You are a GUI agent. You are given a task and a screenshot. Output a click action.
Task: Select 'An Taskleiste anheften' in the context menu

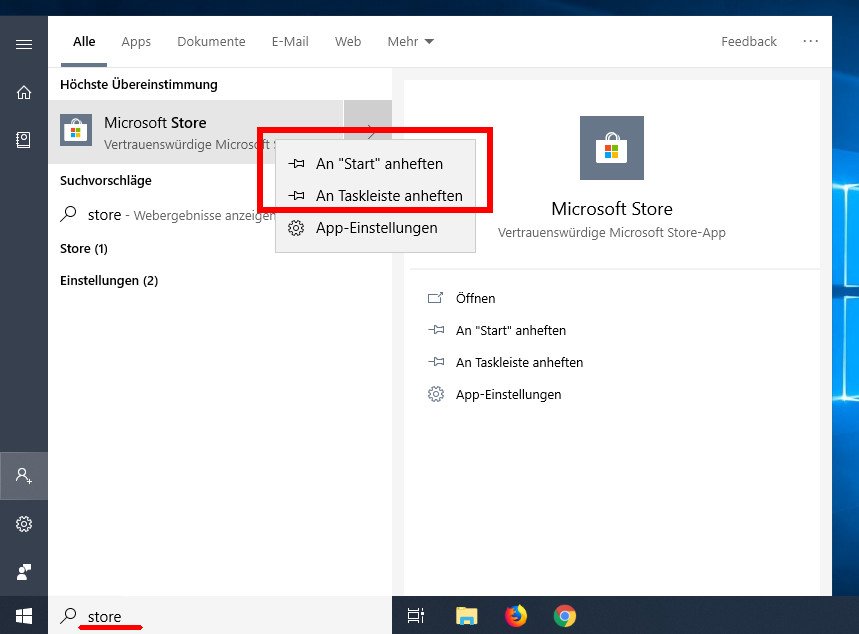[x=389, y=195]
